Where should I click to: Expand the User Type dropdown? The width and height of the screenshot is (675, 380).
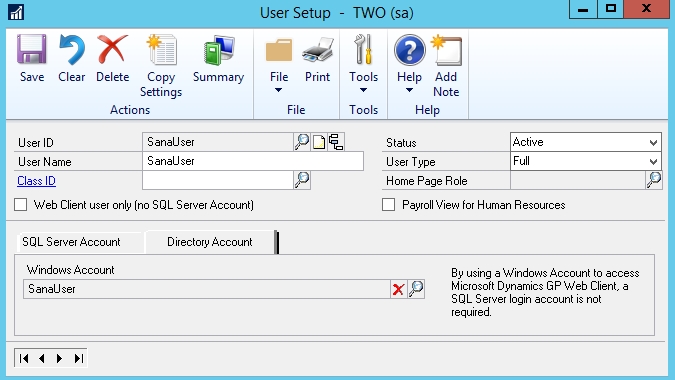coord(653,161)
